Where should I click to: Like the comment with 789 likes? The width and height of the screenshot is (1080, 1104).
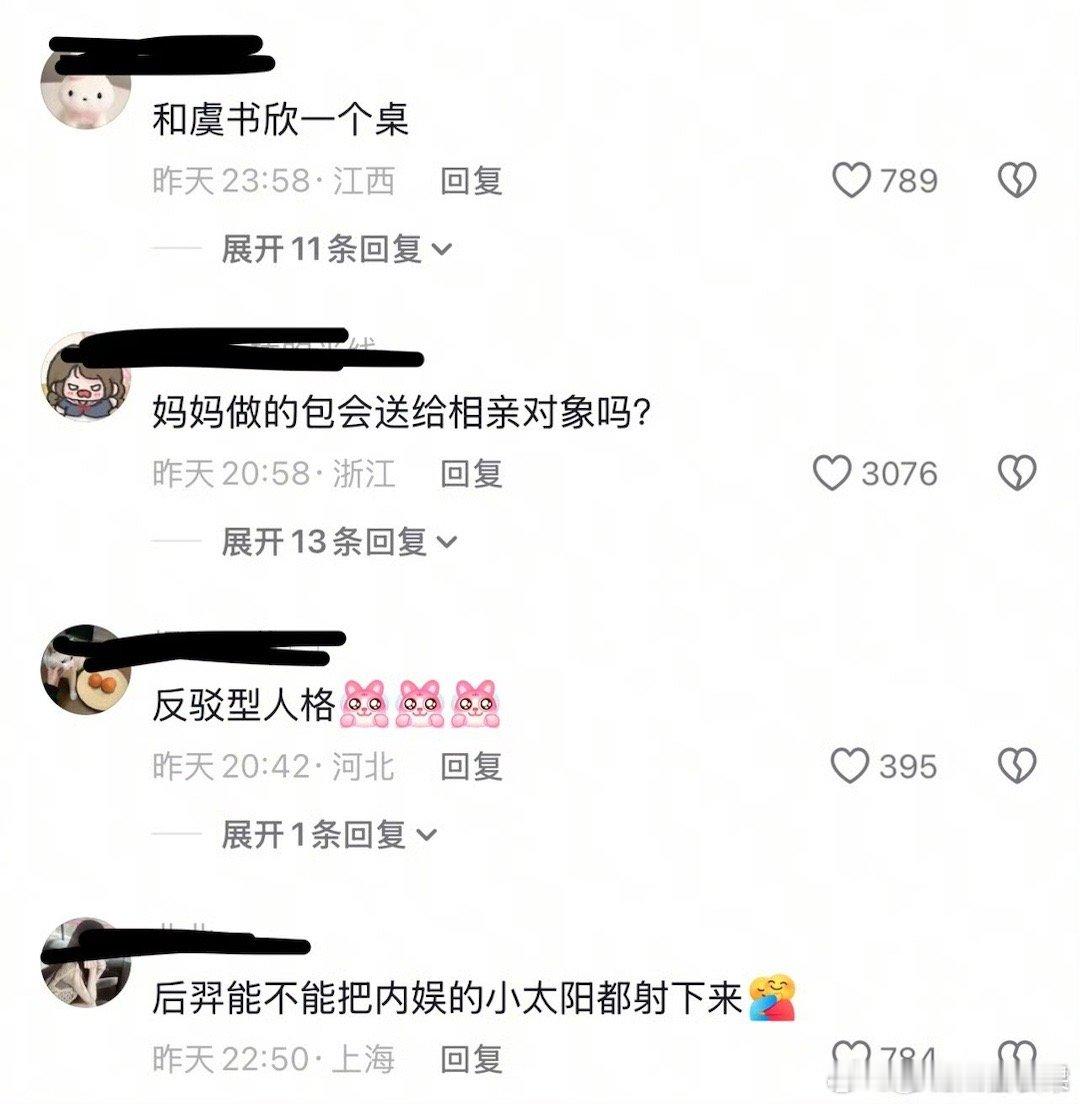[851, 180]
